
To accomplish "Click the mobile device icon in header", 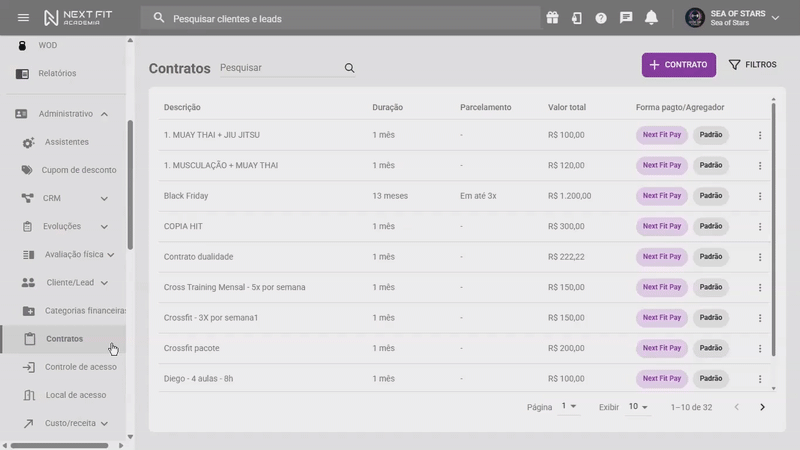I will [577, 18].
